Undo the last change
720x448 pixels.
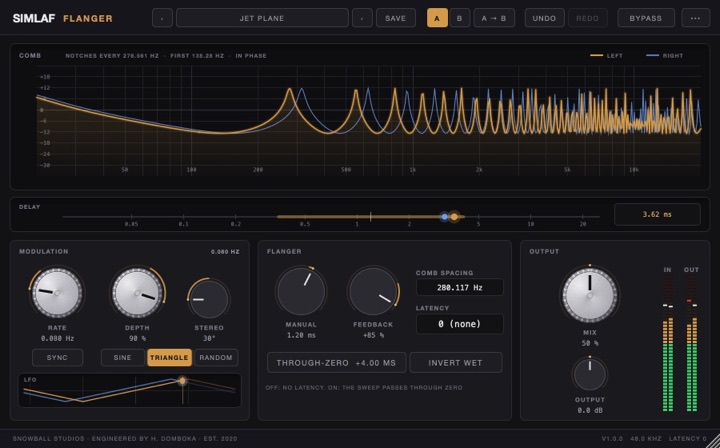545,18
